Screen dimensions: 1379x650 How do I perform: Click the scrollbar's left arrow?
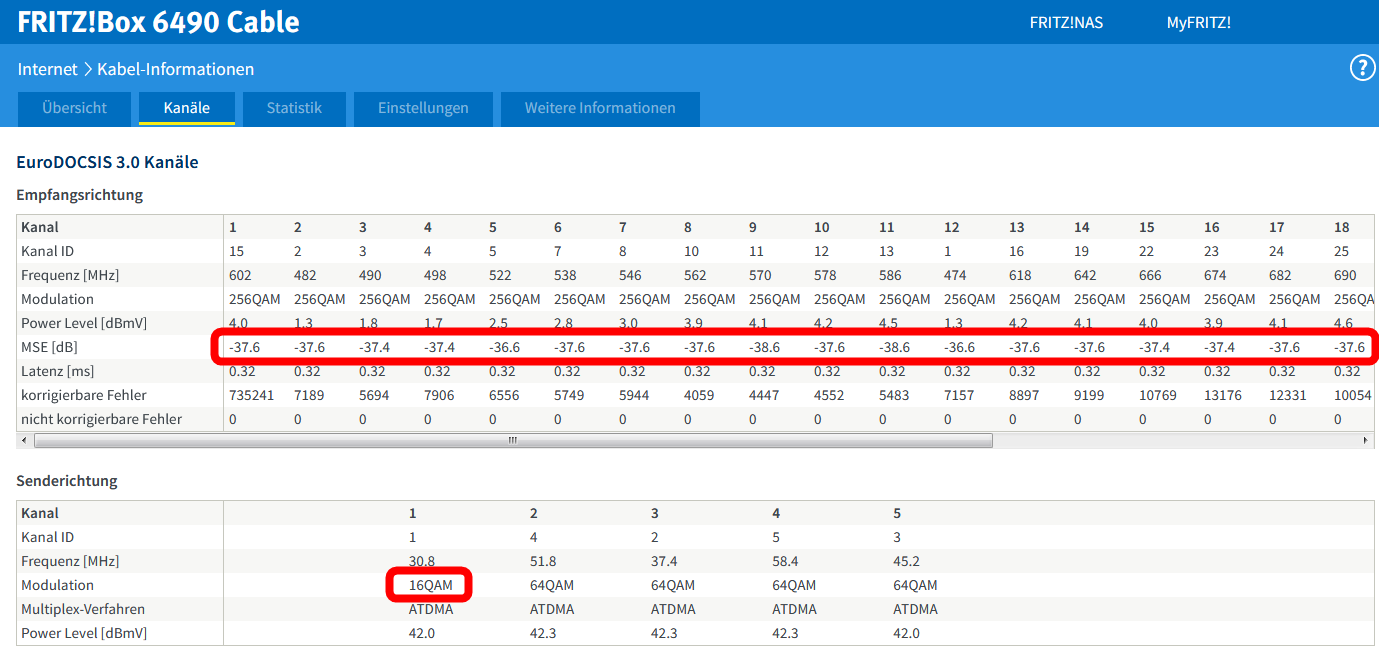24,440
